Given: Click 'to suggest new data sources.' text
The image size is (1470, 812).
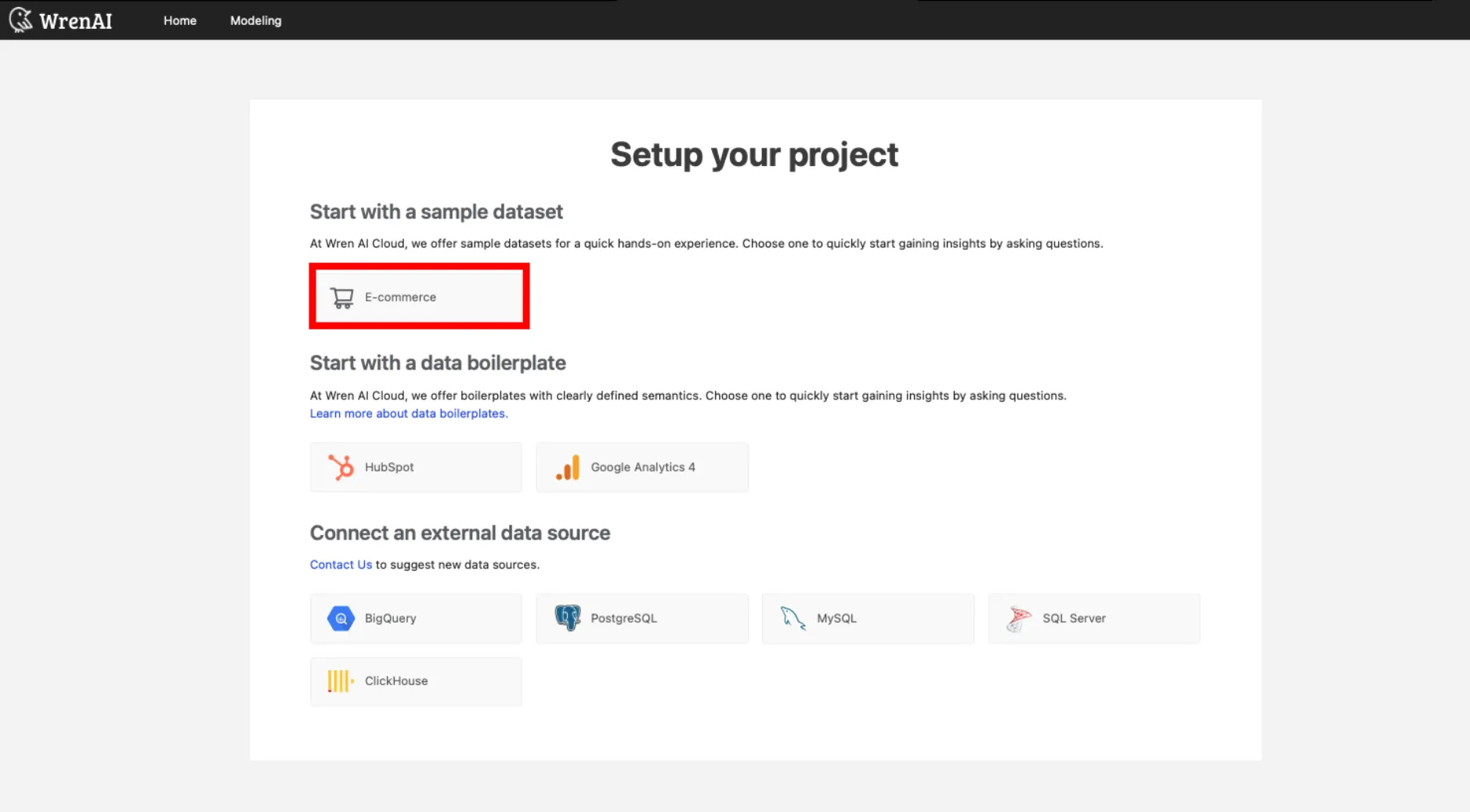Looking at the screenshot, I should [x=457, y=565].
